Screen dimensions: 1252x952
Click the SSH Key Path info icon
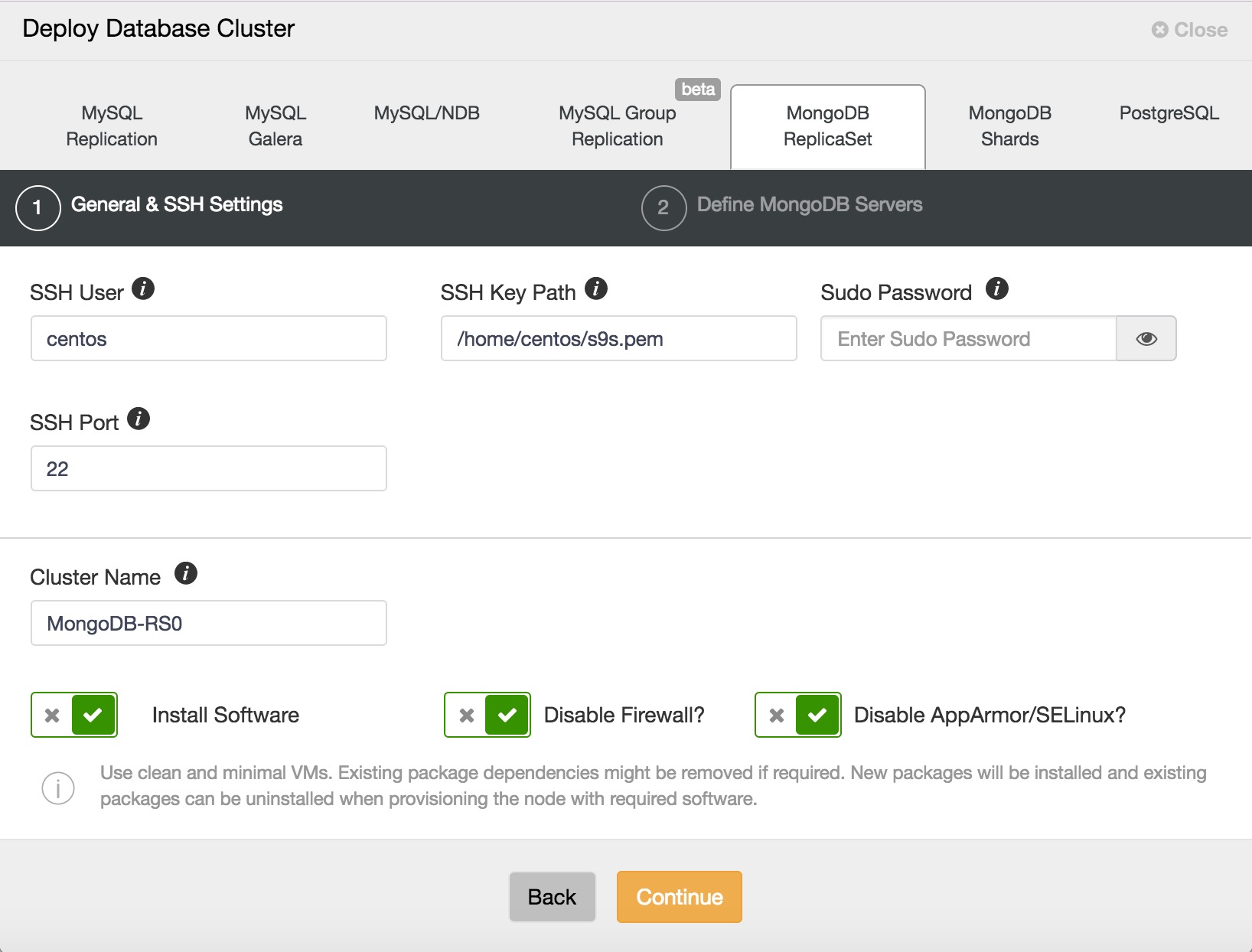596,289
